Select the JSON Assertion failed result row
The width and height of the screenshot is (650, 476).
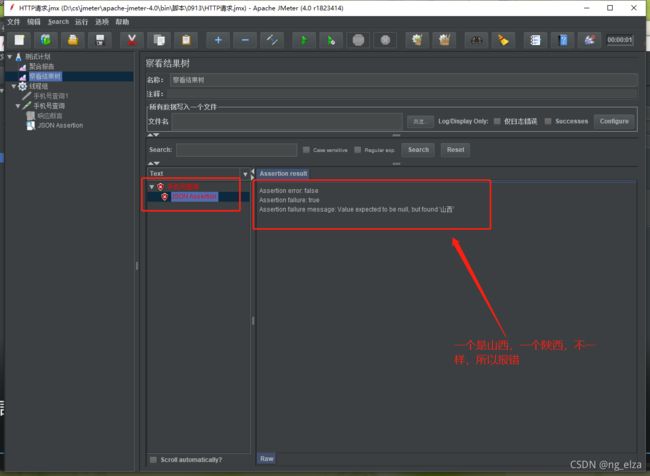click(194, 197)
